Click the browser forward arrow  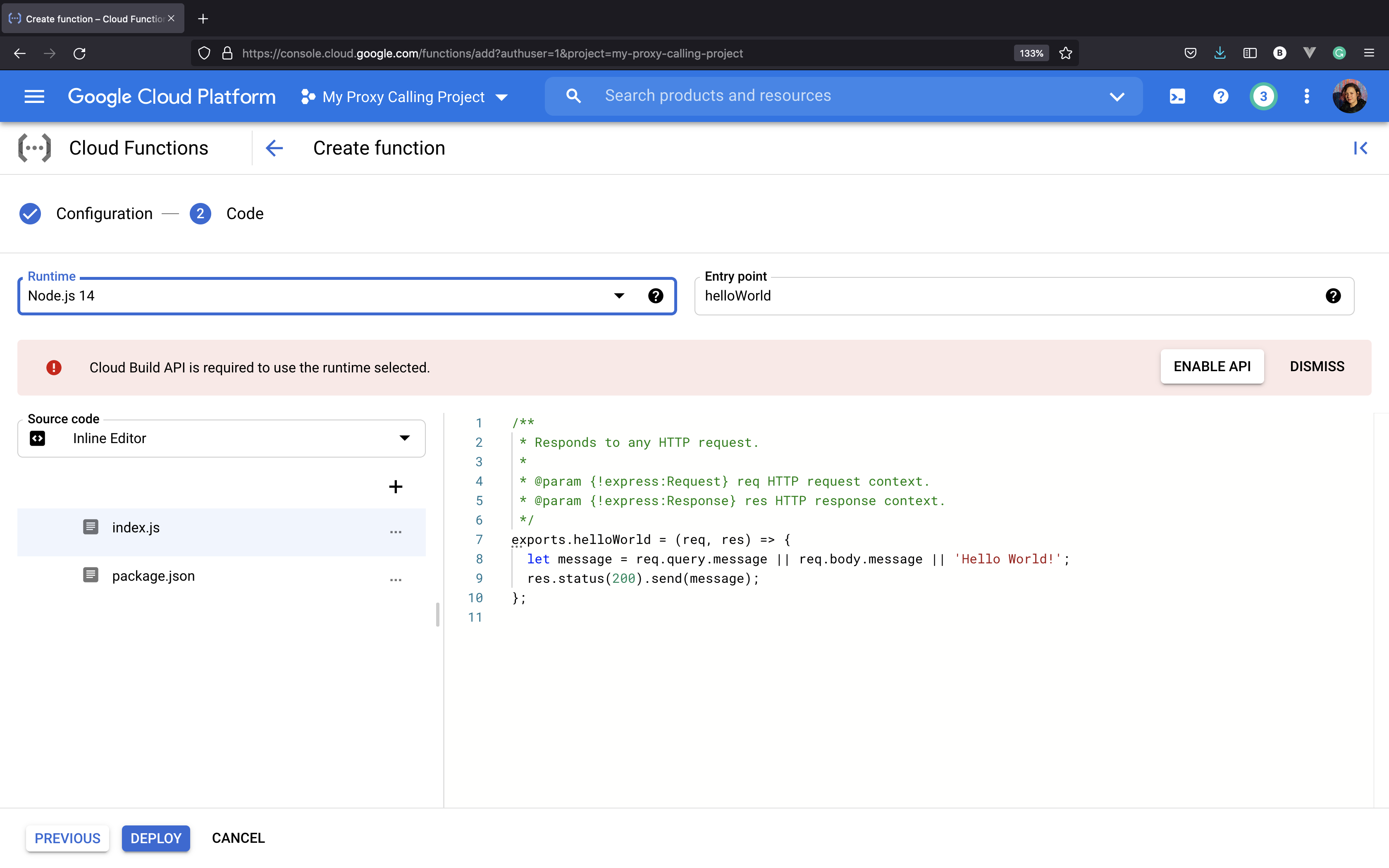[49, 53]
